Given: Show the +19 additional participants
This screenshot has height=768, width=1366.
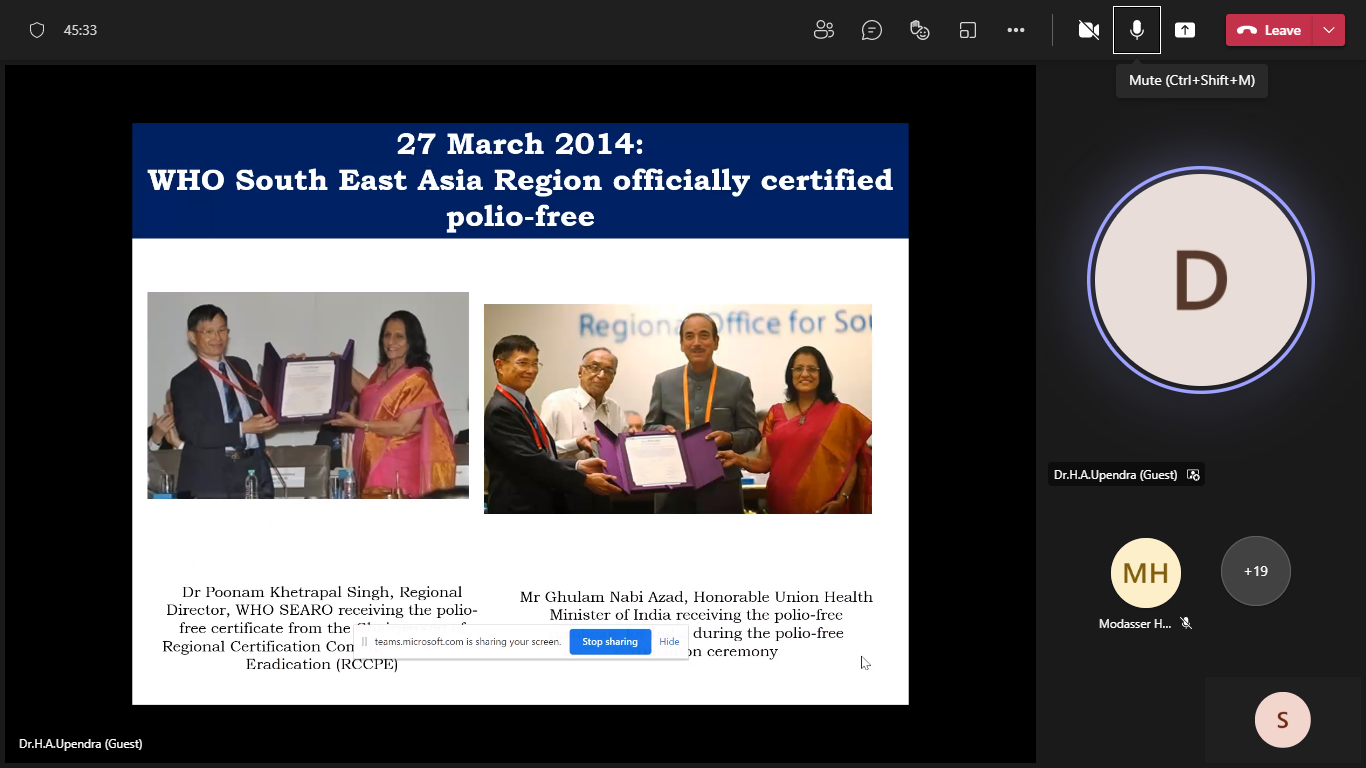Looking at the screenshot, I should pyautogui.click(x=1256, y=571).
